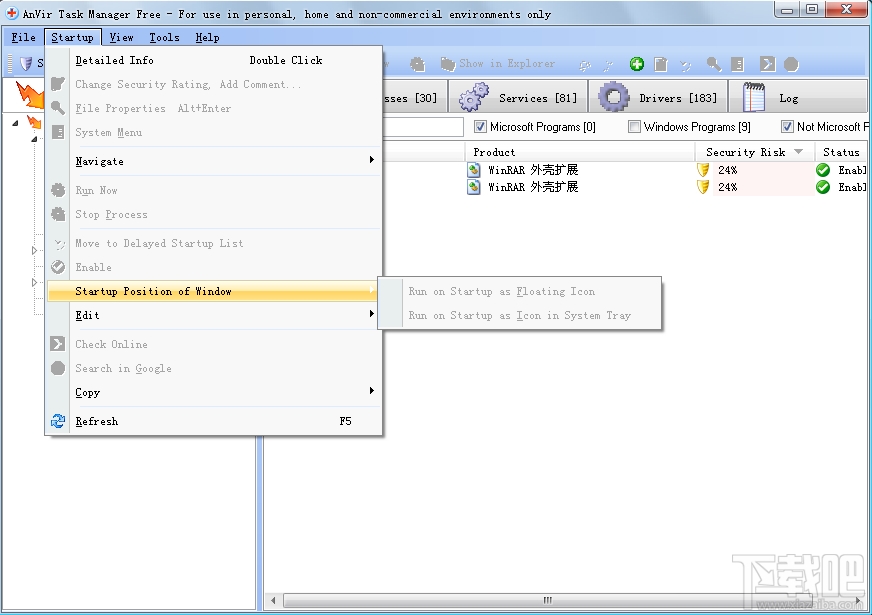872x615 pixels.
Task: Click the Drivers gear icon
Action: [x=614, y=97]
